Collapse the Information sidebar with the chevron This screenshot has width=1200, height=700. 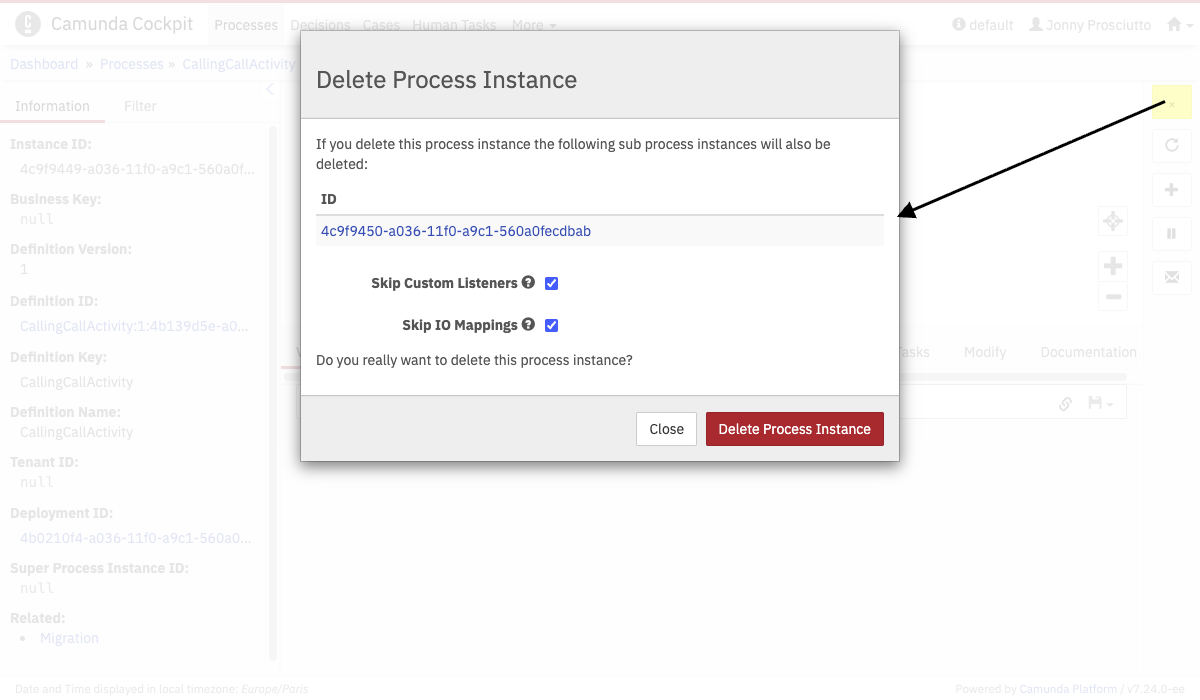point(269,90)
